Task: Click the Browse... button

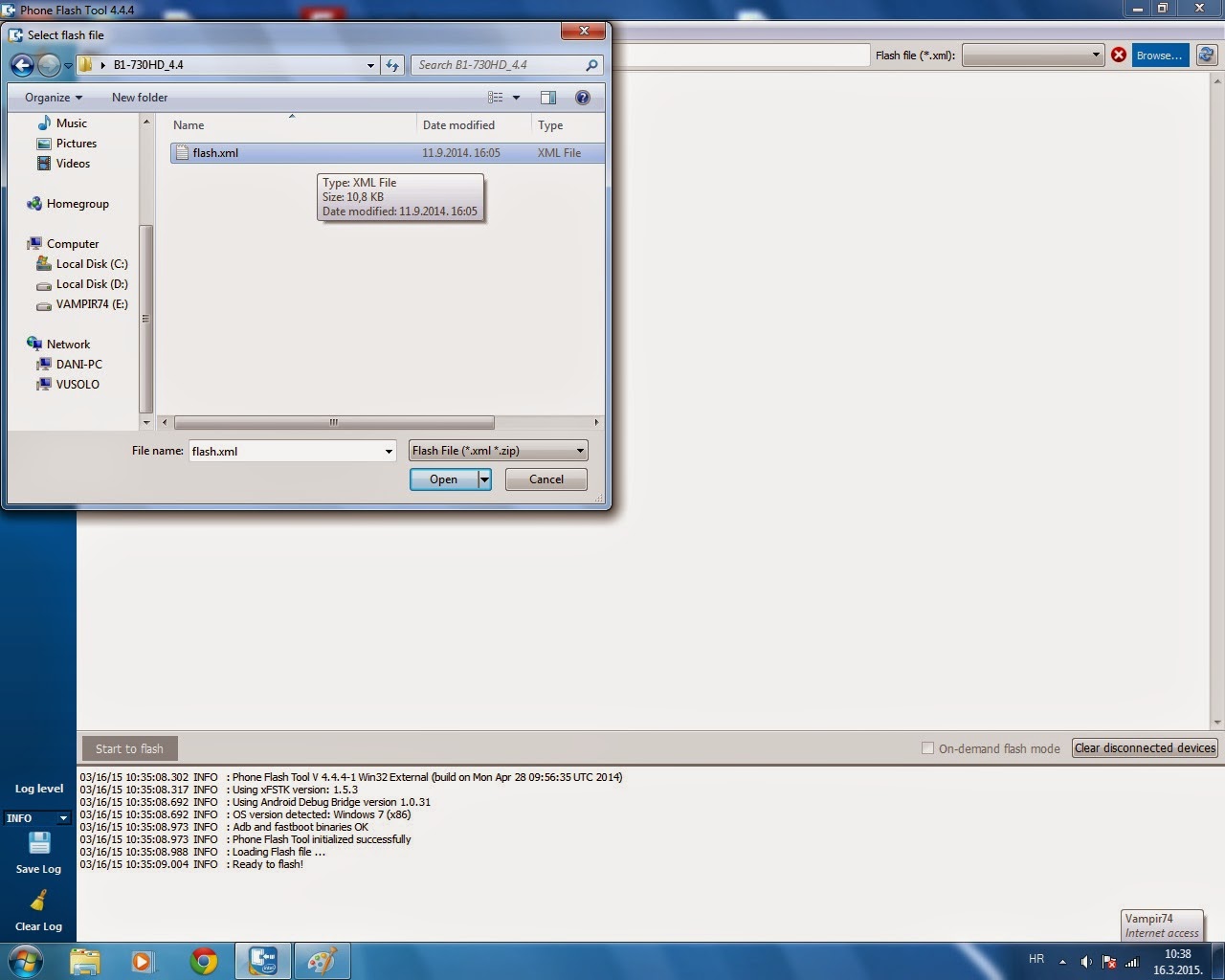Action: point(1160,56)
